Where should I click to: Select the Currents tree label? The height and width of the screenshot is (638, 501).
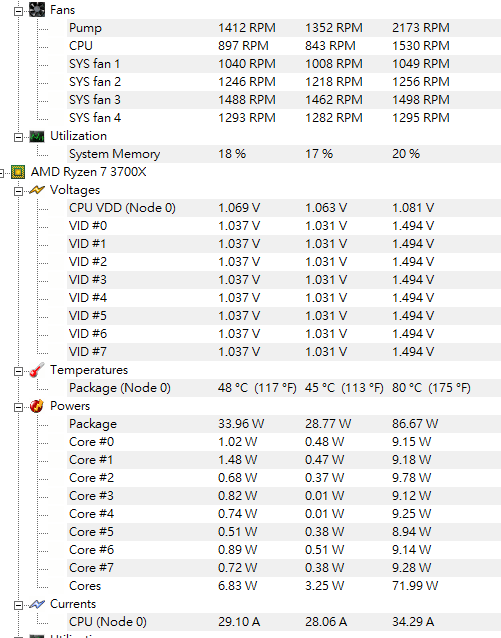(x=73, y=604)
